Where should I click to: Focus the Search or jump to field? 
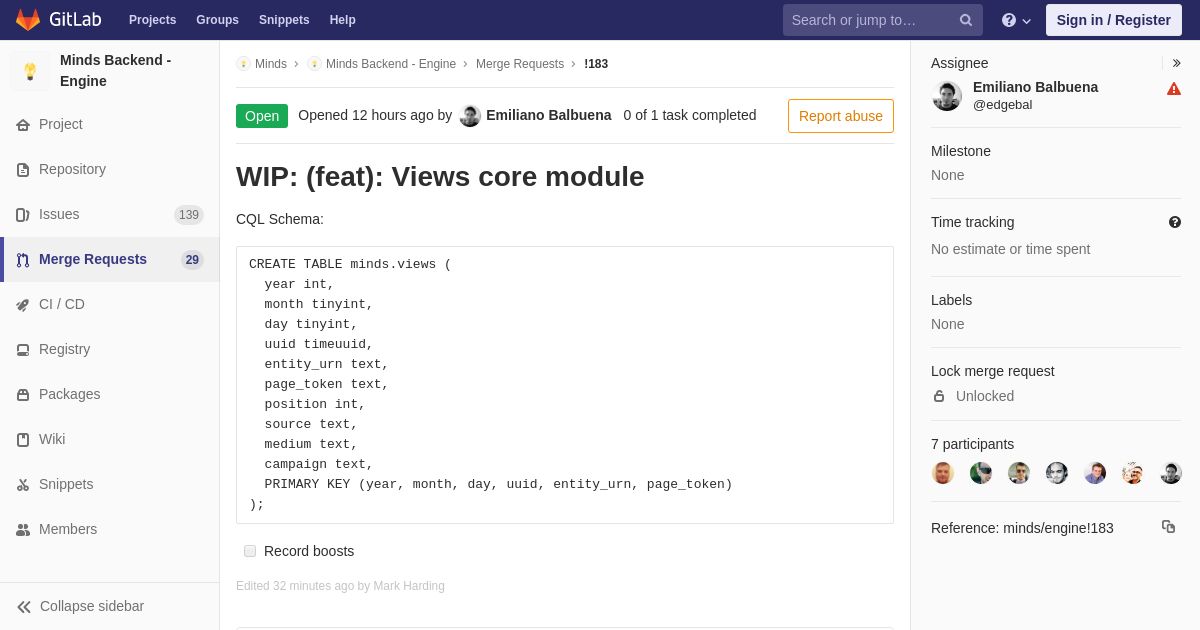883,20
